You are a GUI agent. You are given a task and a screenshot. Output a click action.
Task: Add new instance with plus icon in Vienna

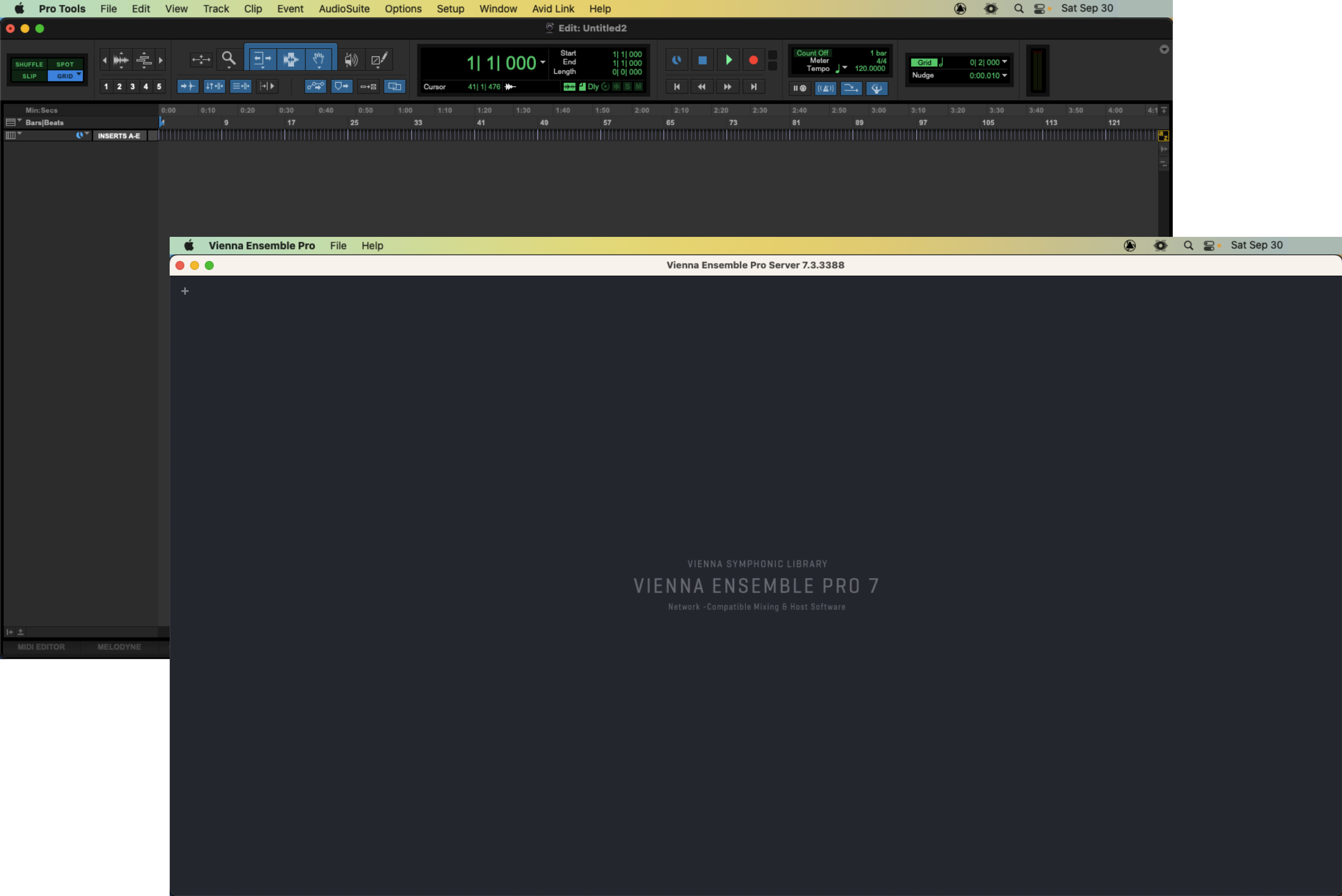pyautogui.click(x=184, y=292)
